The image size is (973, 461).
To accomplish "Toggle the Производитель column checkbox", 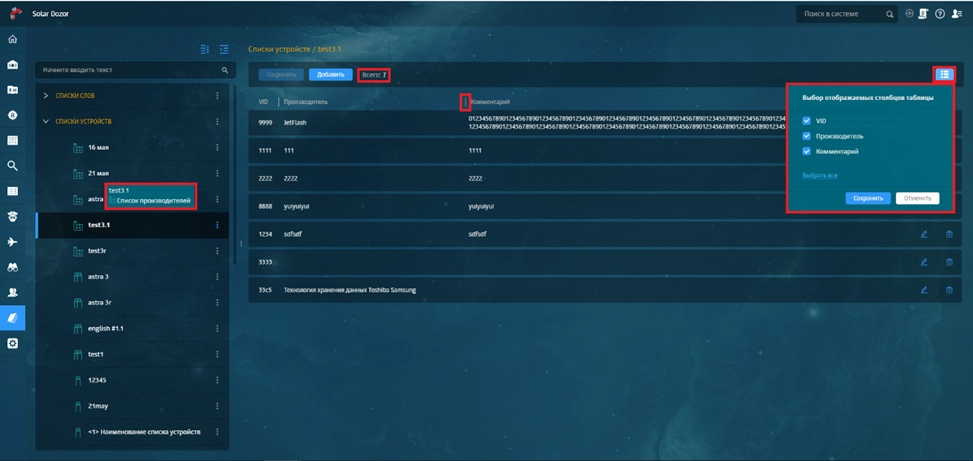I will pos(807,136).
